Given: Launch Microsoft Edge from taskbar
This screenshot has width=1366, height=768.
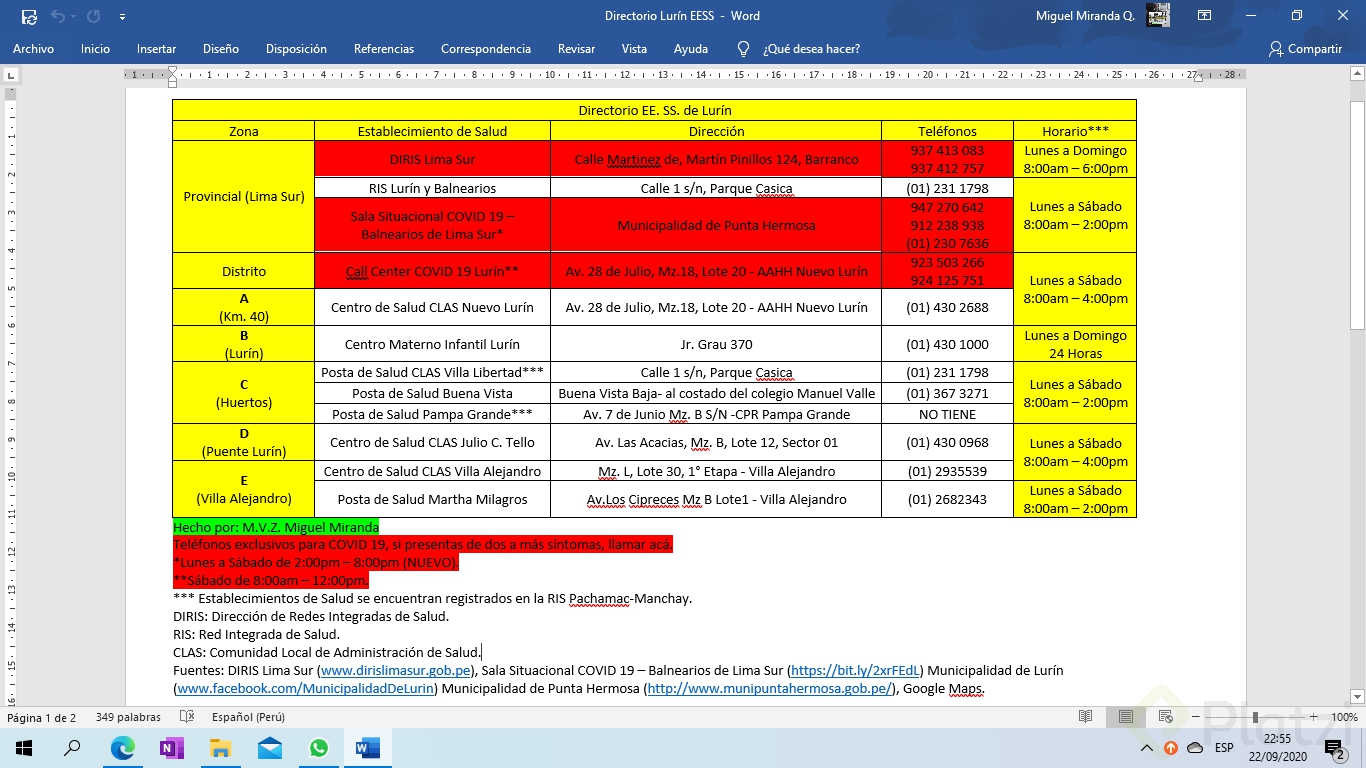Looking at the screenshot, I should pyautogui.click(x=122, y=748).
